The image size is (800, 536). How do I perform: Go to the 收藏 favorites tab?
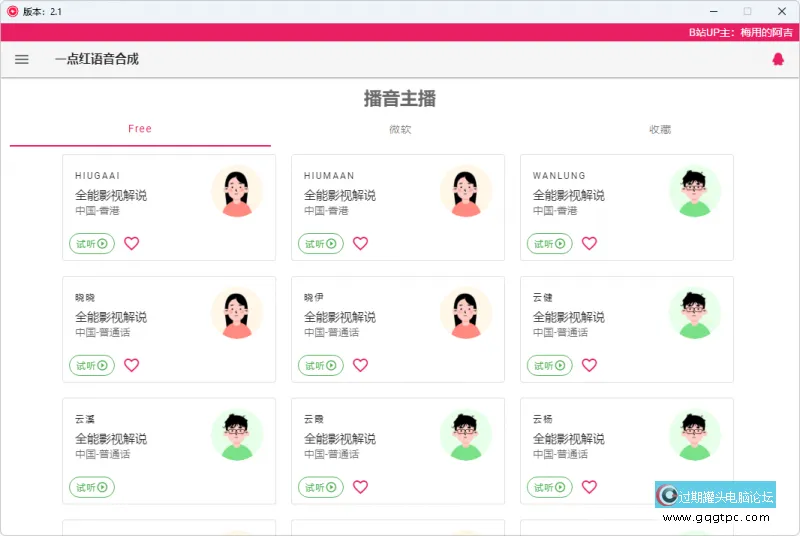pos(660,129)
